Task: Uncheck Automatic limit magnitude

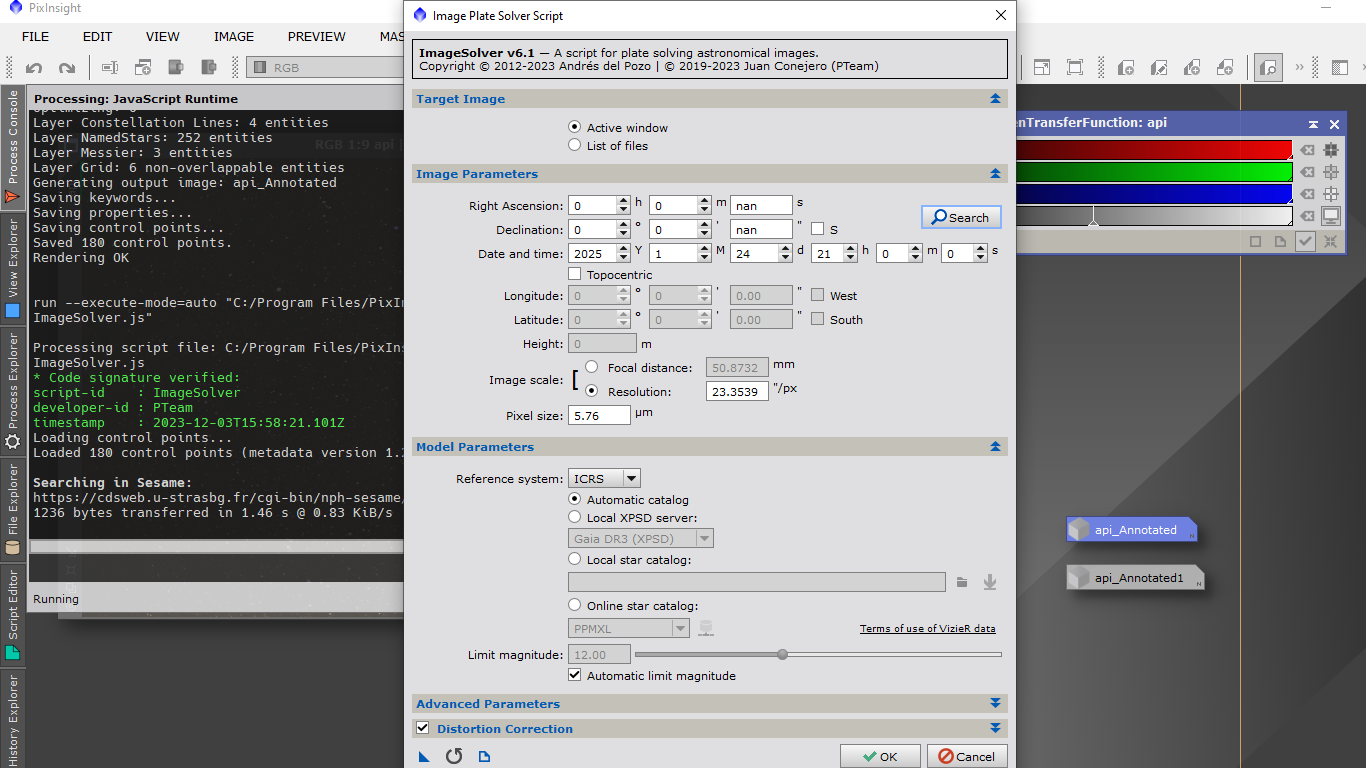Action: point(574,676)
